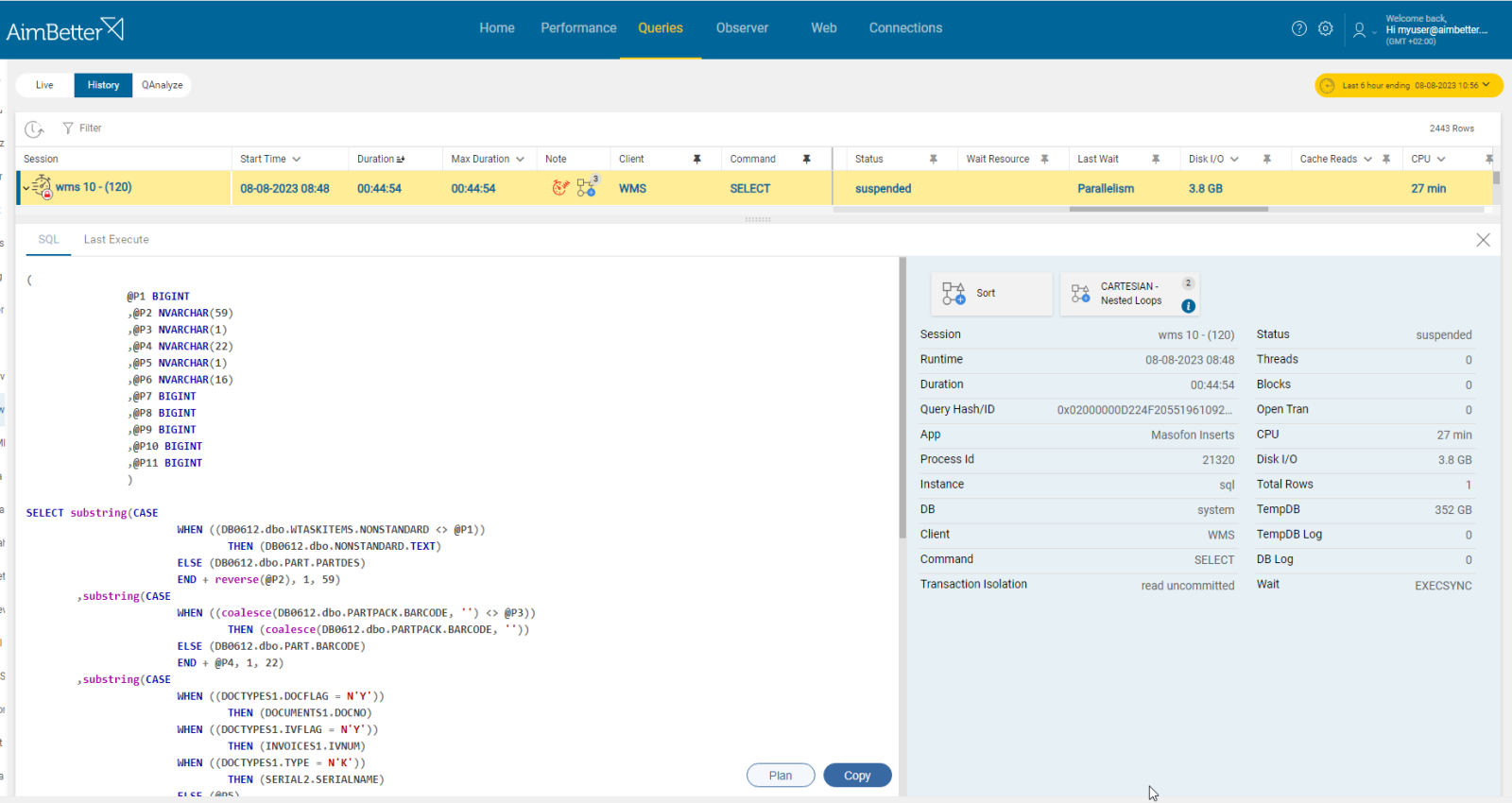
Task: Open the Connections menu
Action: pos(905,28)
